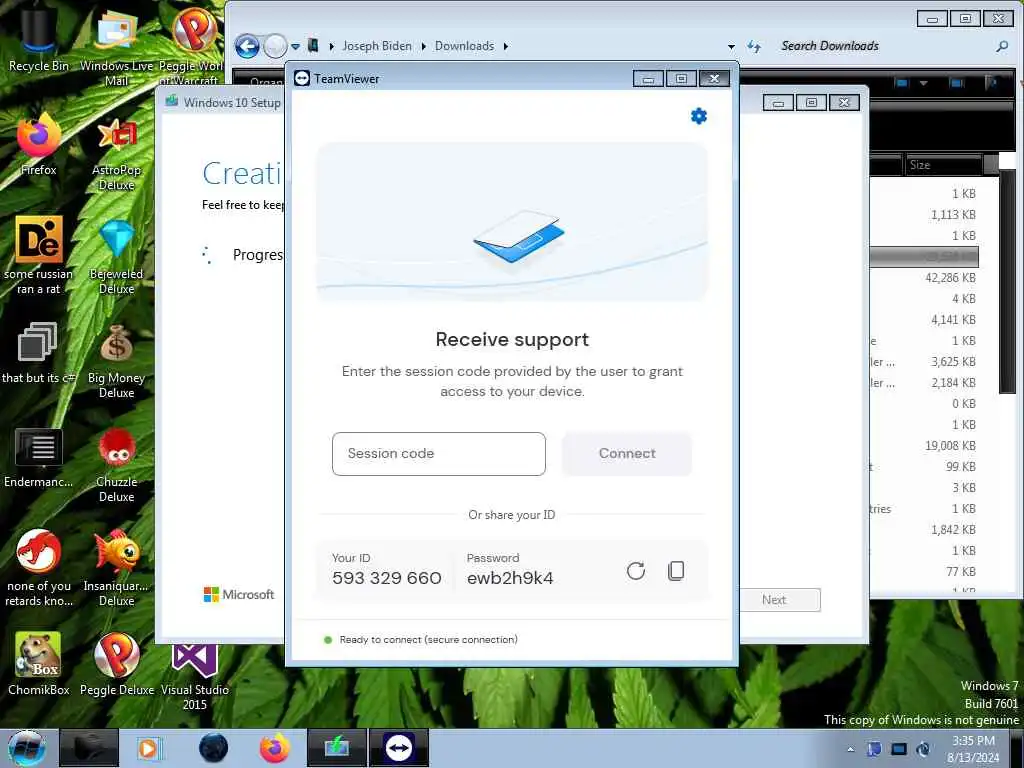The image size is (1024, 768).
Task: Click the volume icon in system tray
Action: [x=923, y=749]
